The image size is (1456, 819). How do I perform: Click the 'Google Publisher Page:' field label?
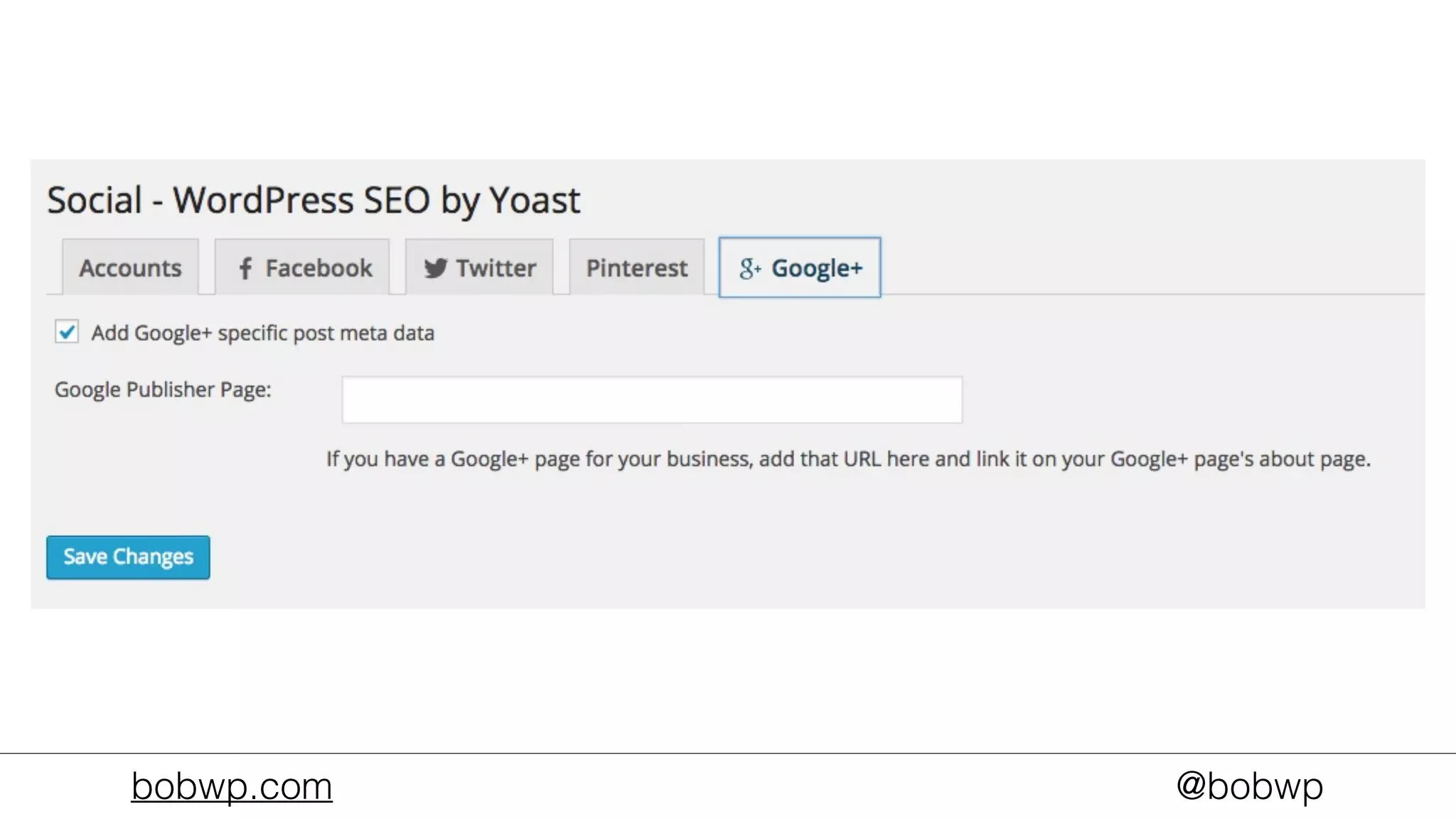[163, 390]
